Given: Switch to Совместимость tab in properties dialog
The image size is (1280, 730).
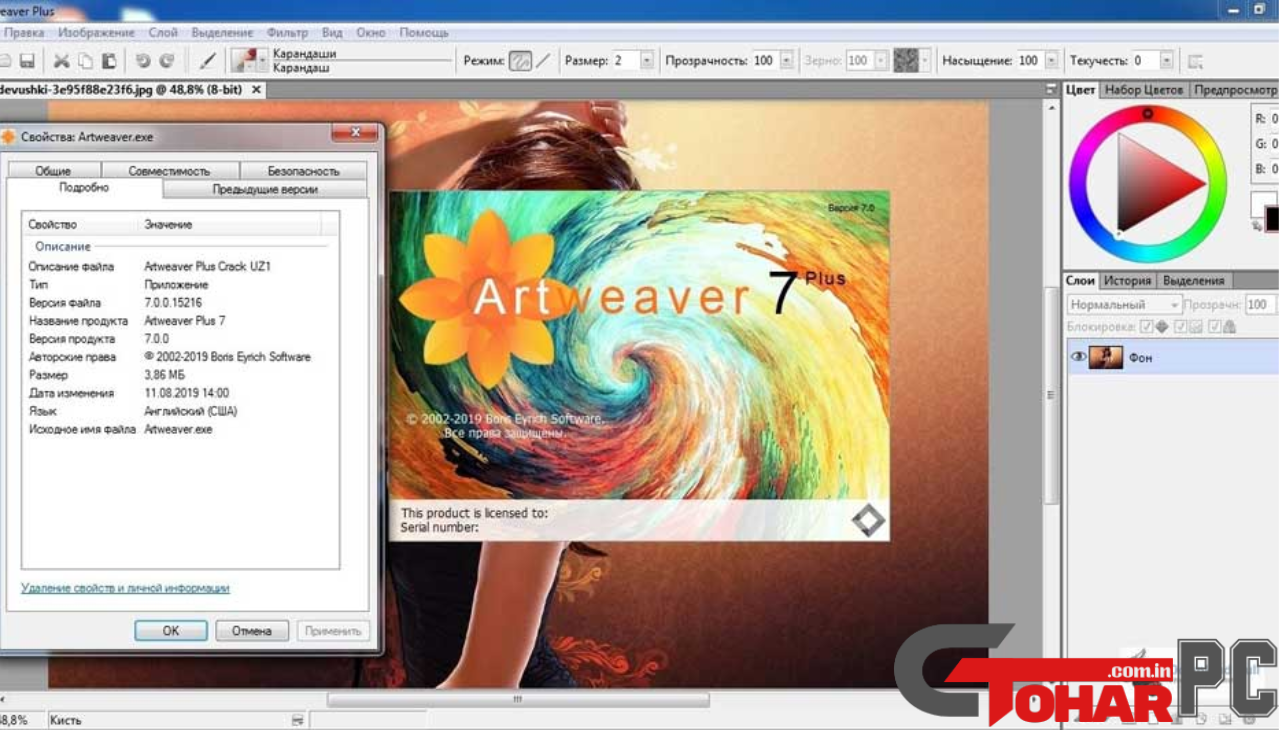Looking at the screenshot, I should pos(169,171).
